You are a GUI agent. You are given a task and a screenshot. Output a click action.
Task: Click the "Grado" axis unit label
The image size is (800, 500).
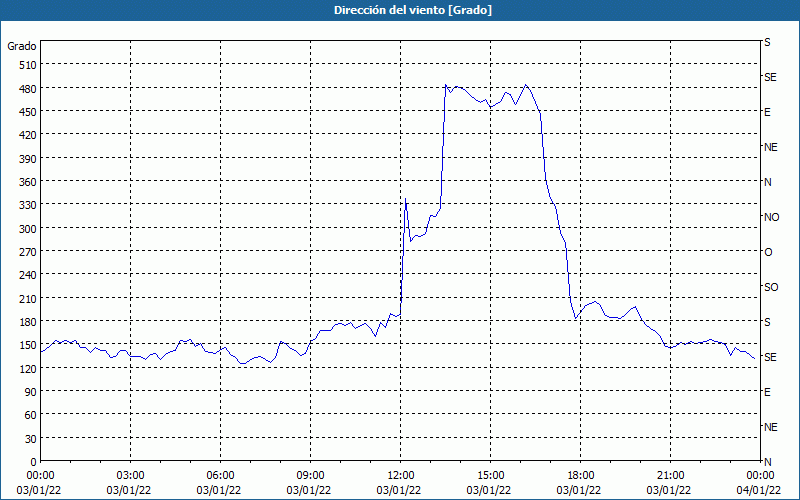pos(22,46)
